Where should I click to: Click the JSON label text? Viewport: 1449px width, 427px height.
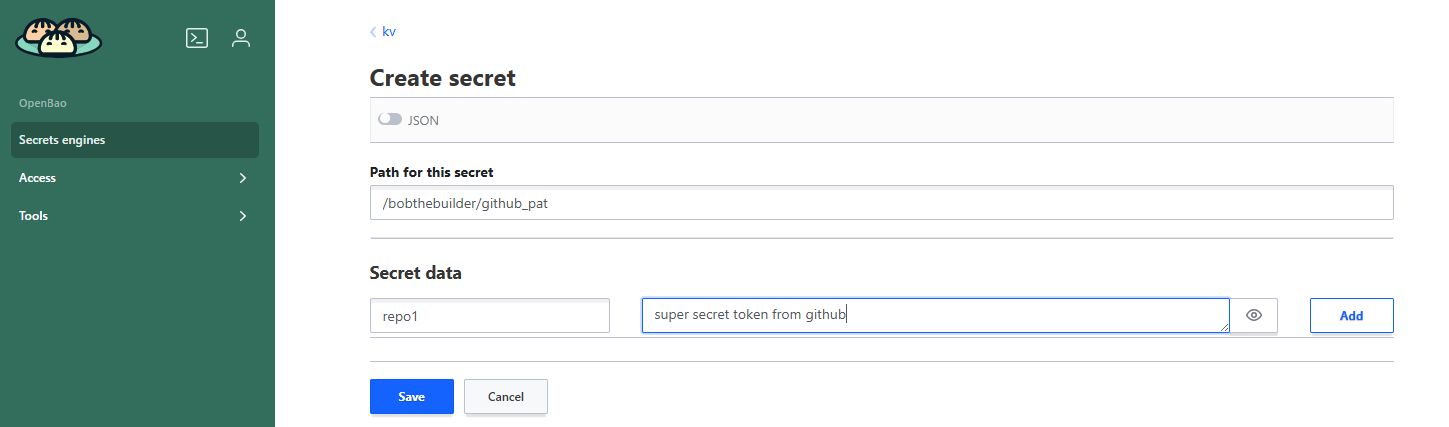423,120
